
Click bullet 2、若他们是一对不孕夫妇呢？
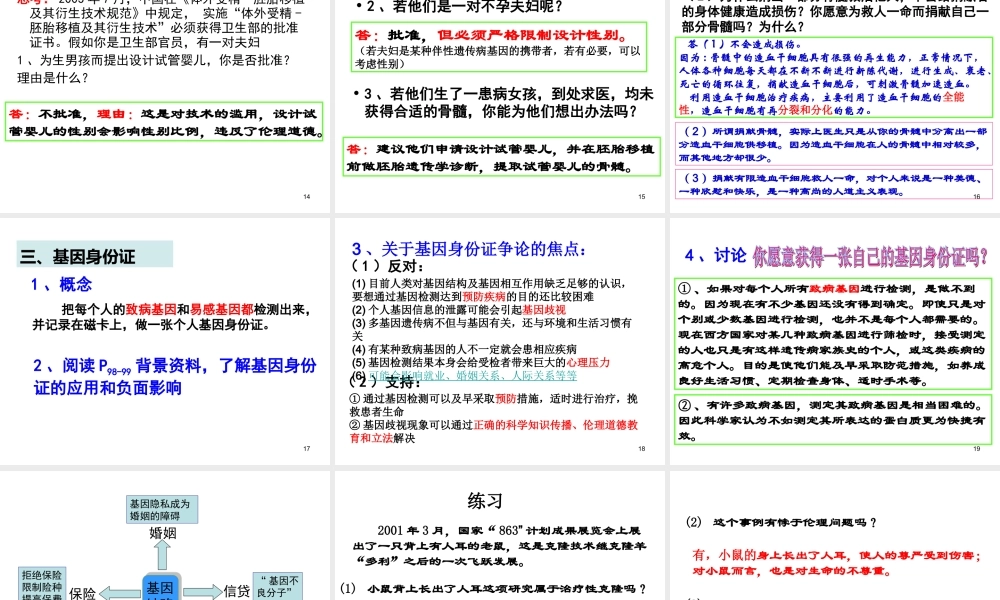tap(460, 7)
